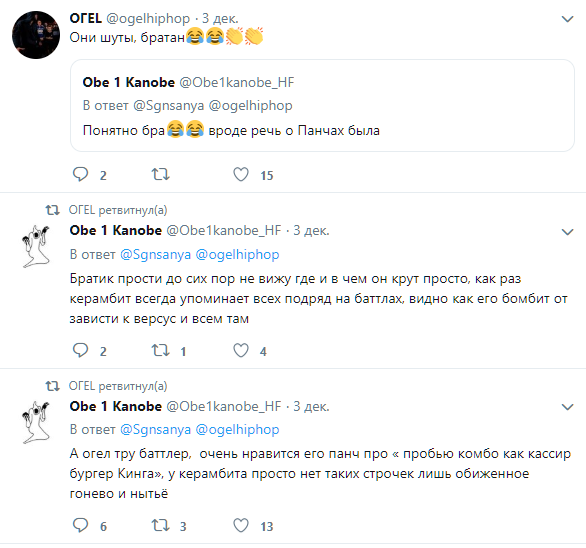Open the options chevron on ОГЕL's tweet

tap(567, 19)
